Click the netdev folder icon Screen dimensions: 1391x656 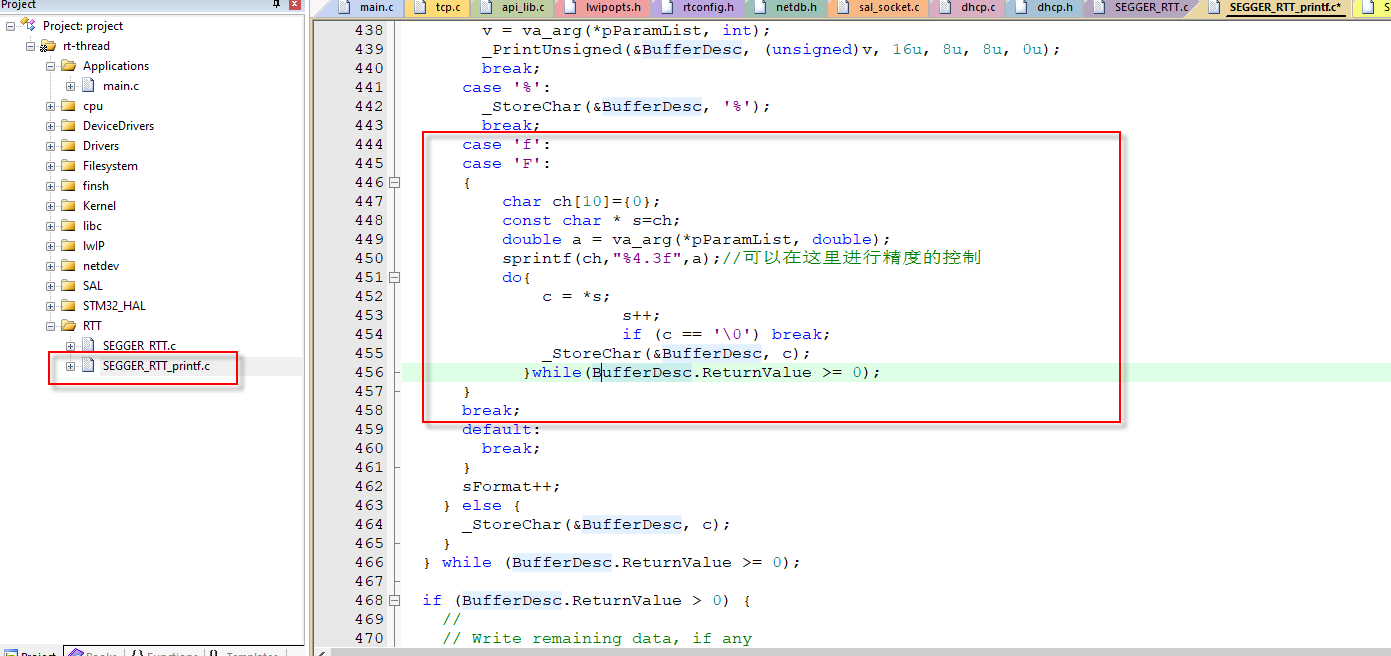(68, 266)
